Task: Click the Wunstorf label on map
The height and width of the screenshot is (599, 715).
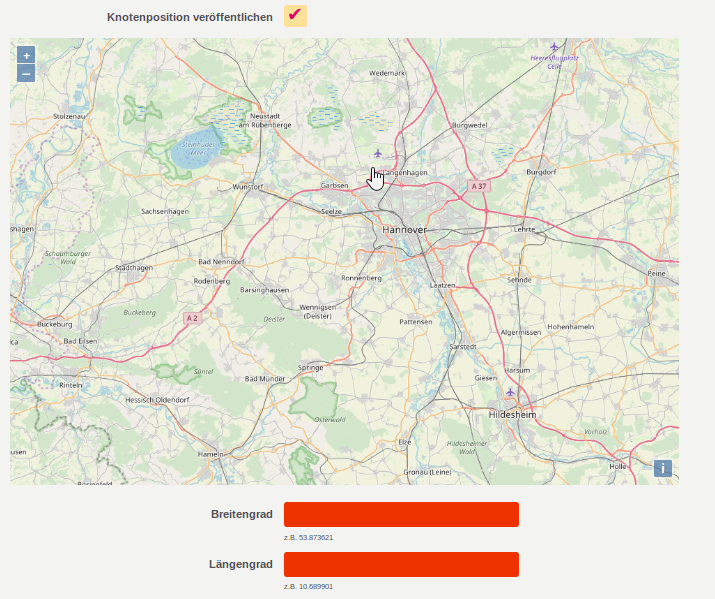Action: (248, 187)
